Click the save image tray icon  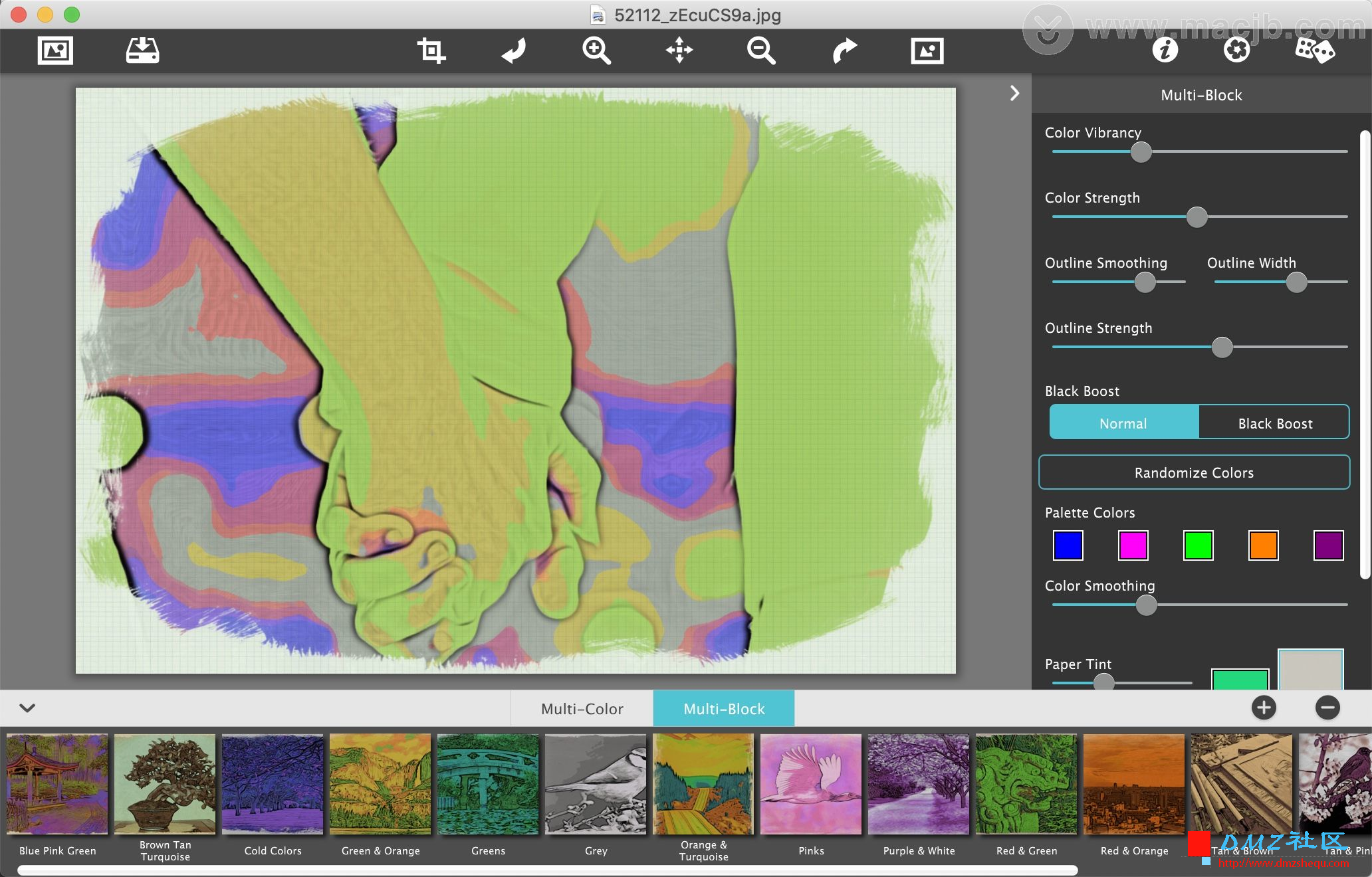142,50
